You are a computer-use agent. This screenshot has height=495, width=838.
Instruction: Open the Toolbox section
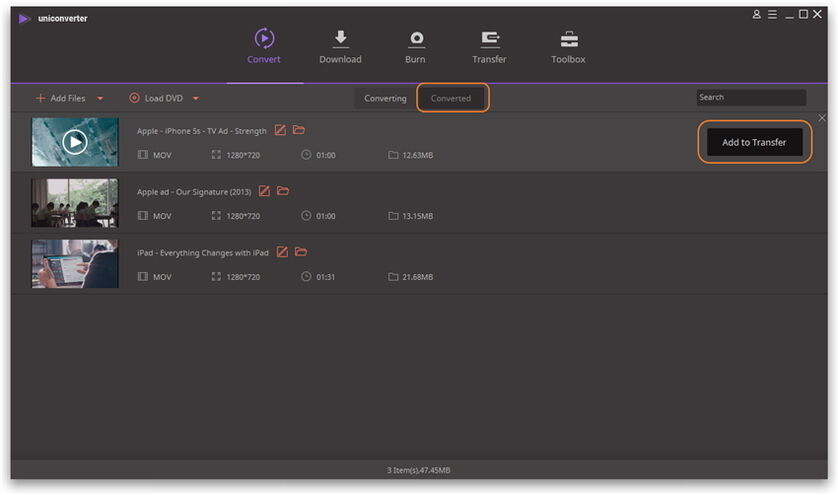pos(568,39)
